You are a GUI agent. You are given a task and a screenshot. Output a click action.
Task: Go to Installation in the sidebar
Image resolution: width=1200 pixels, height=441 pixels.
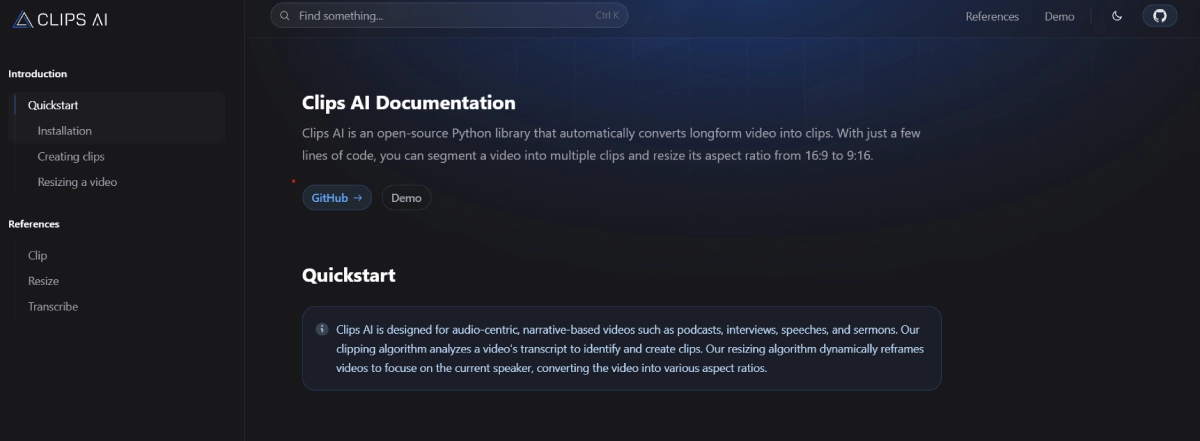[64, 131]
